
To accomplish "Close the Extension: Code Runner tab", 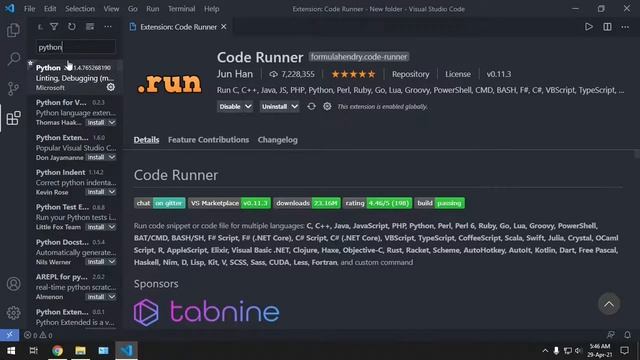I will pyautogui.click(x=224, y=27).
